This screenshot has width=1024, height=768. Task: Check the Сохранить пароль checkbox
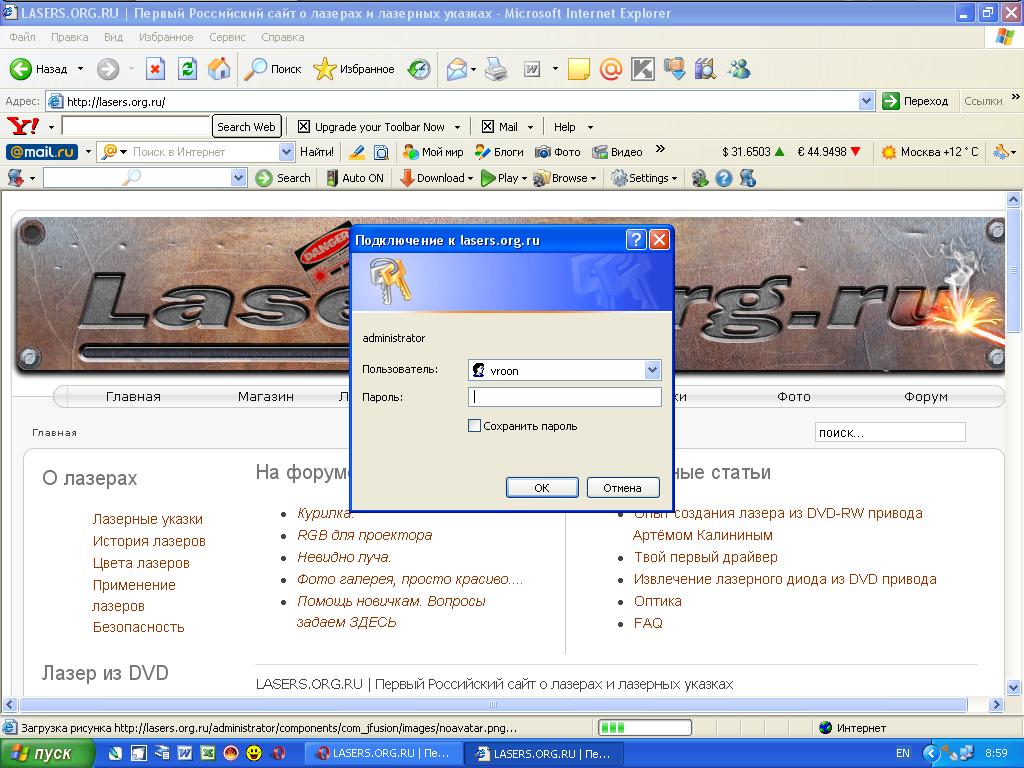point(474,426)
